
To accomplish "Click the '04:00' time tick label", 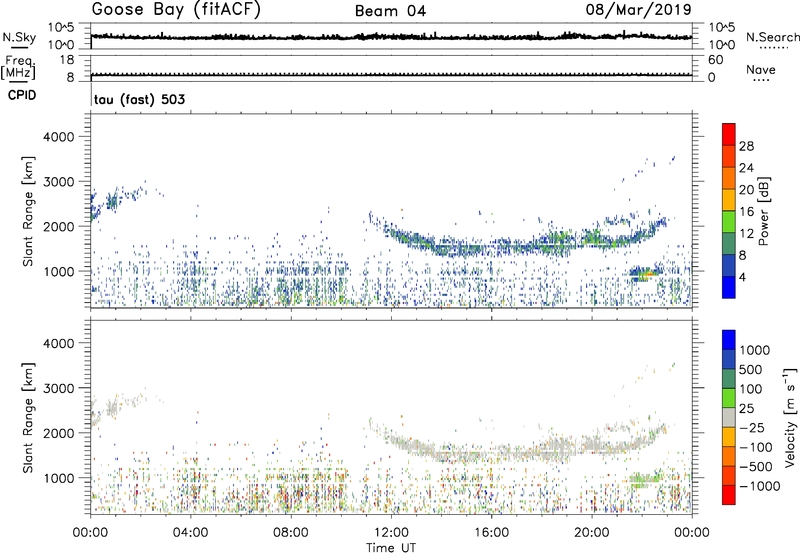I will point(190,533).
